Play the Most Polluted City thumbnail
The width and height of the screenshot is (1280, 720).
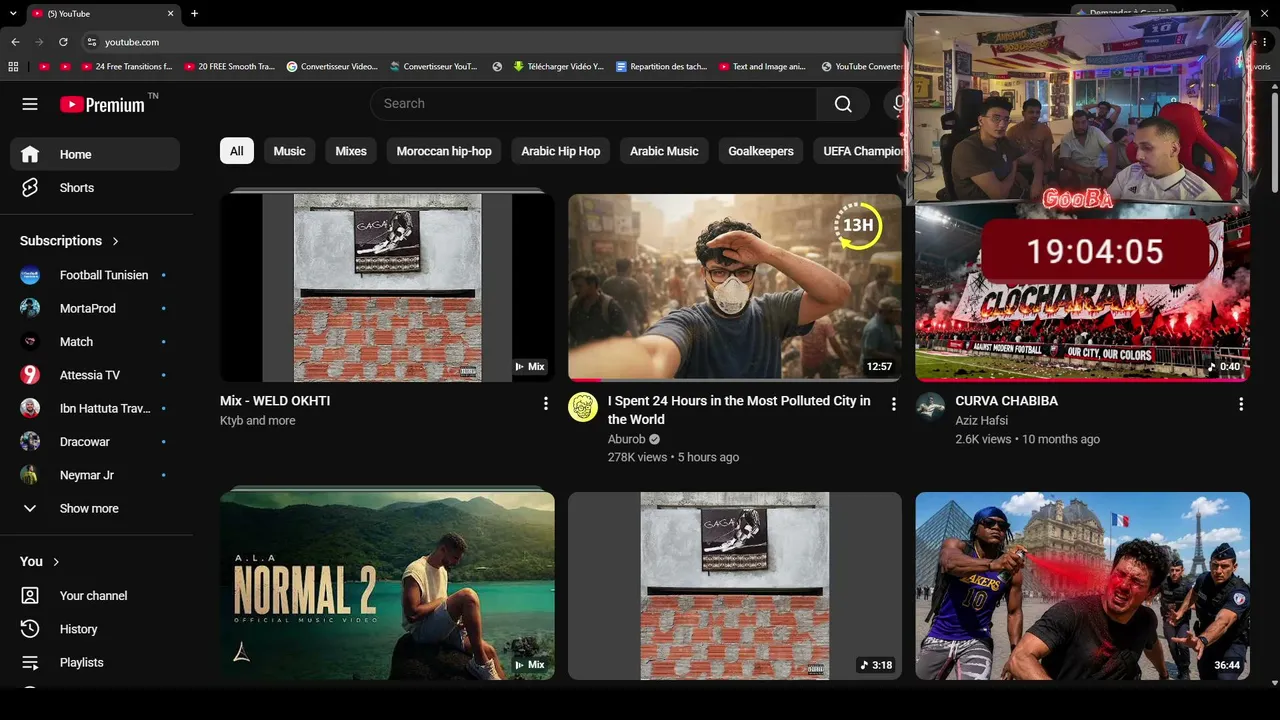tap(734, 288)
